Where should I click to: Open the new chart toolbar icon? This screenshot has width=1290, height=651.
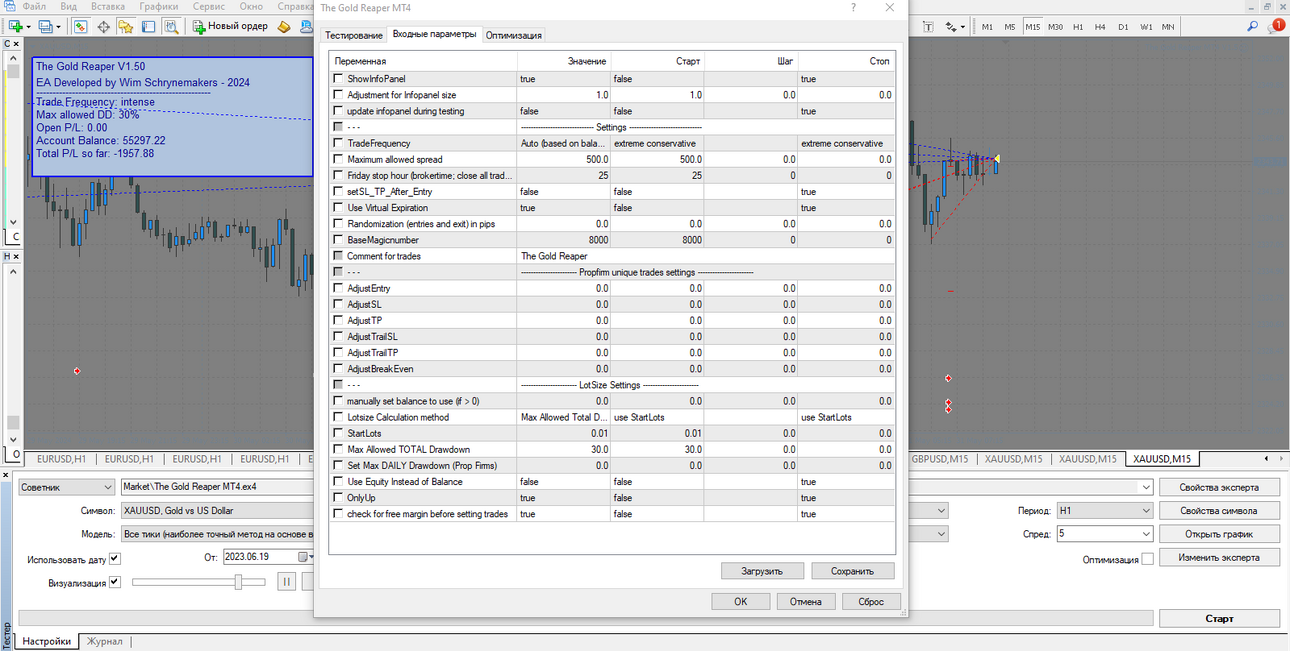[x=17, y=26]
